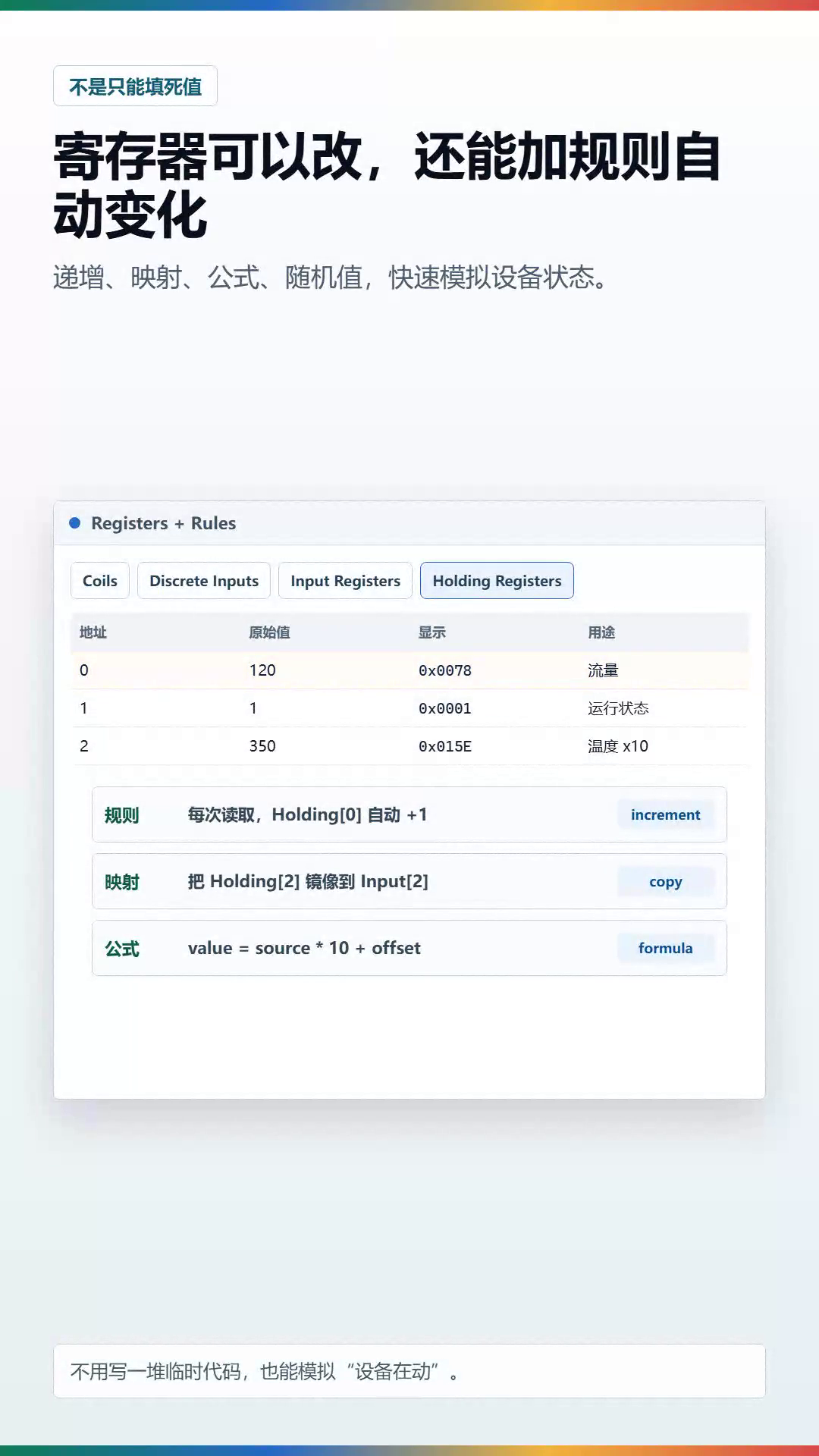Click the Holding Registers tab
The width and height of the screenshot is (819, 1456).
497,581
